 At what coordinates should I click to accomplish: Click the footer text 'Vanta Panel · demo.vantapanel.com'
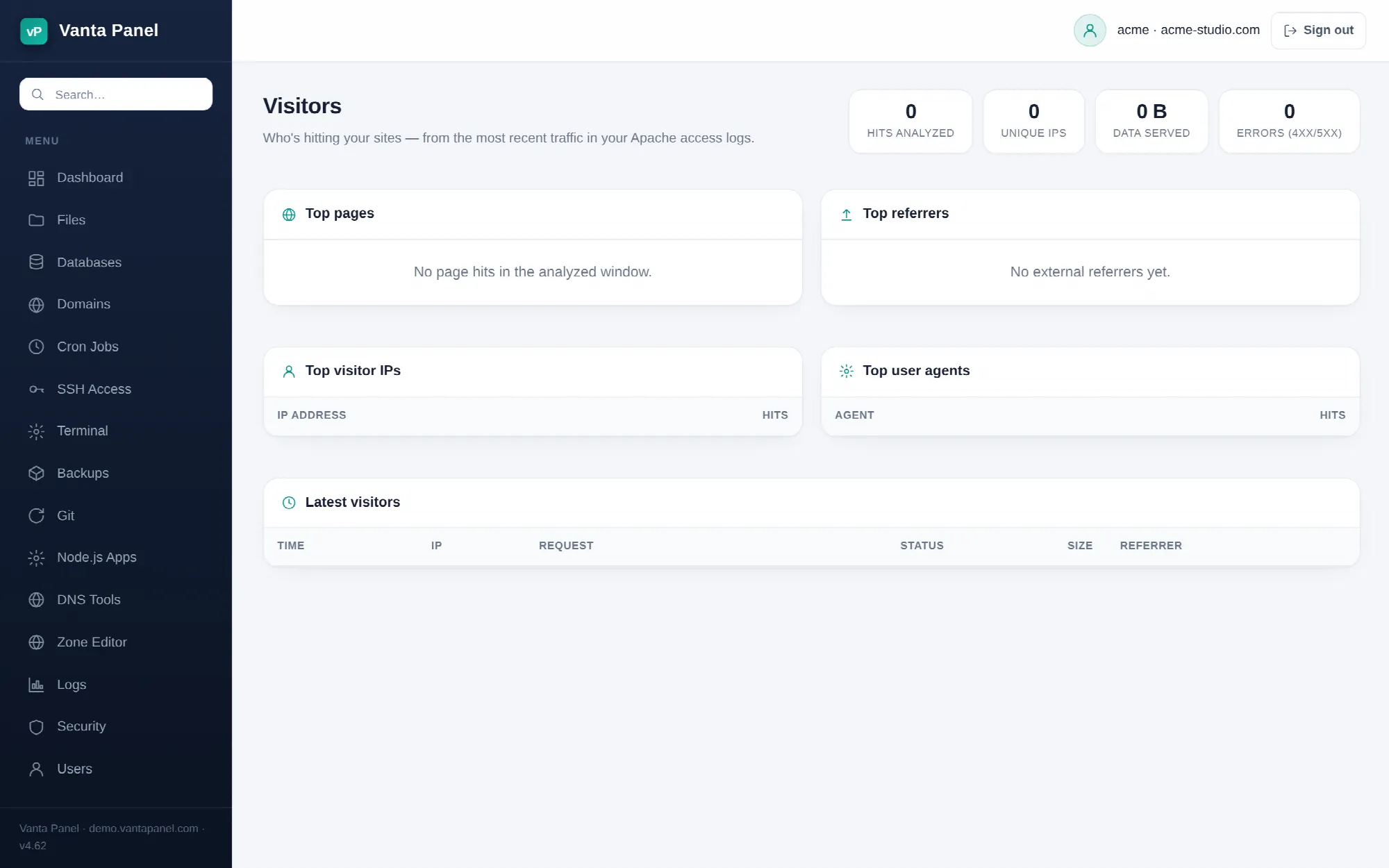109,828
